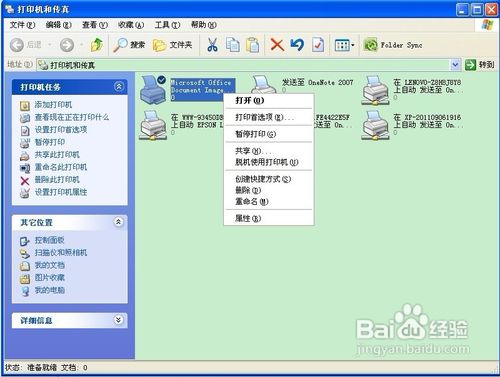Image resolution: width=500 pixels, height=377 pixels.
Task: Open the Folders (文件夹) pane
Action: coord(172,45)
